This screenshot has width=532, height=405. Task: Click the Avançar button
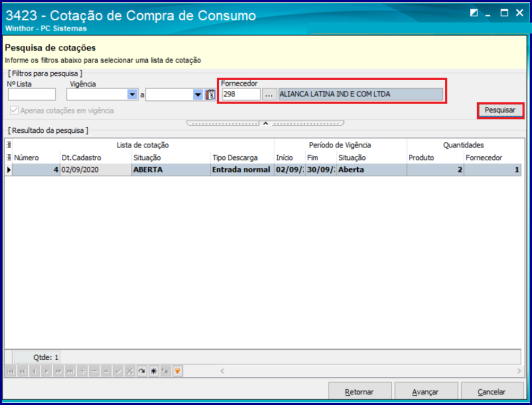click(x=425, y=392)
